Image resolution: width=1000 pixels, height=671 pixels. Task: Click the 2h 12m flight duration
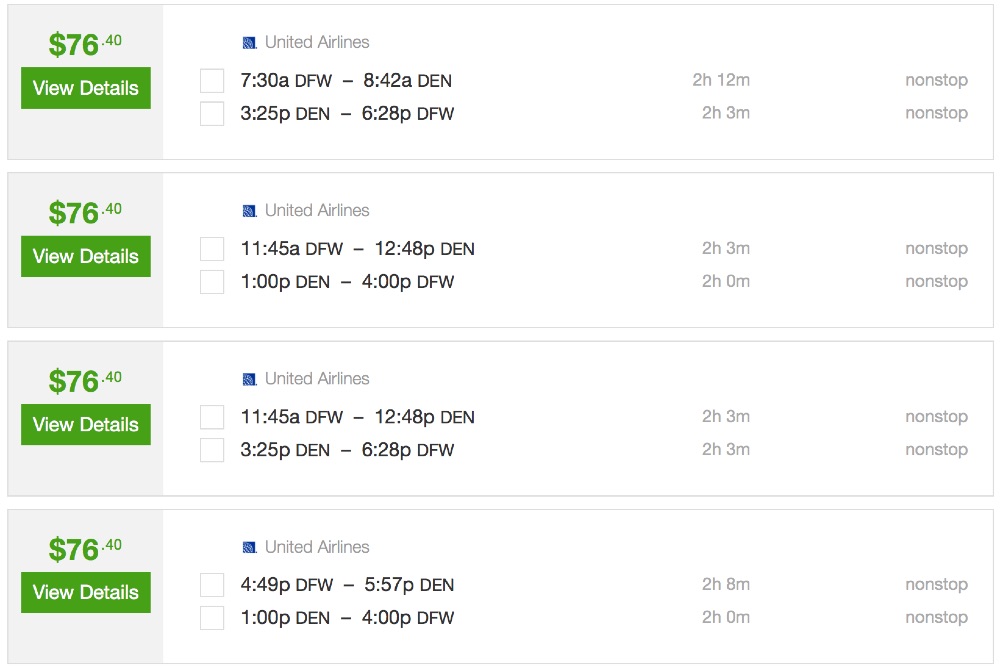point(721,80)
